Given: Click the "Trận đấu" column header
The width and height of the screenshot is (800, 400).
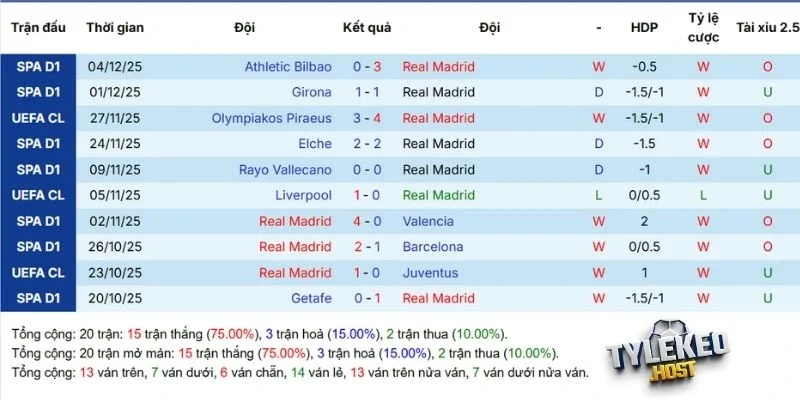Looking at the screenshot, I should 38,27.
